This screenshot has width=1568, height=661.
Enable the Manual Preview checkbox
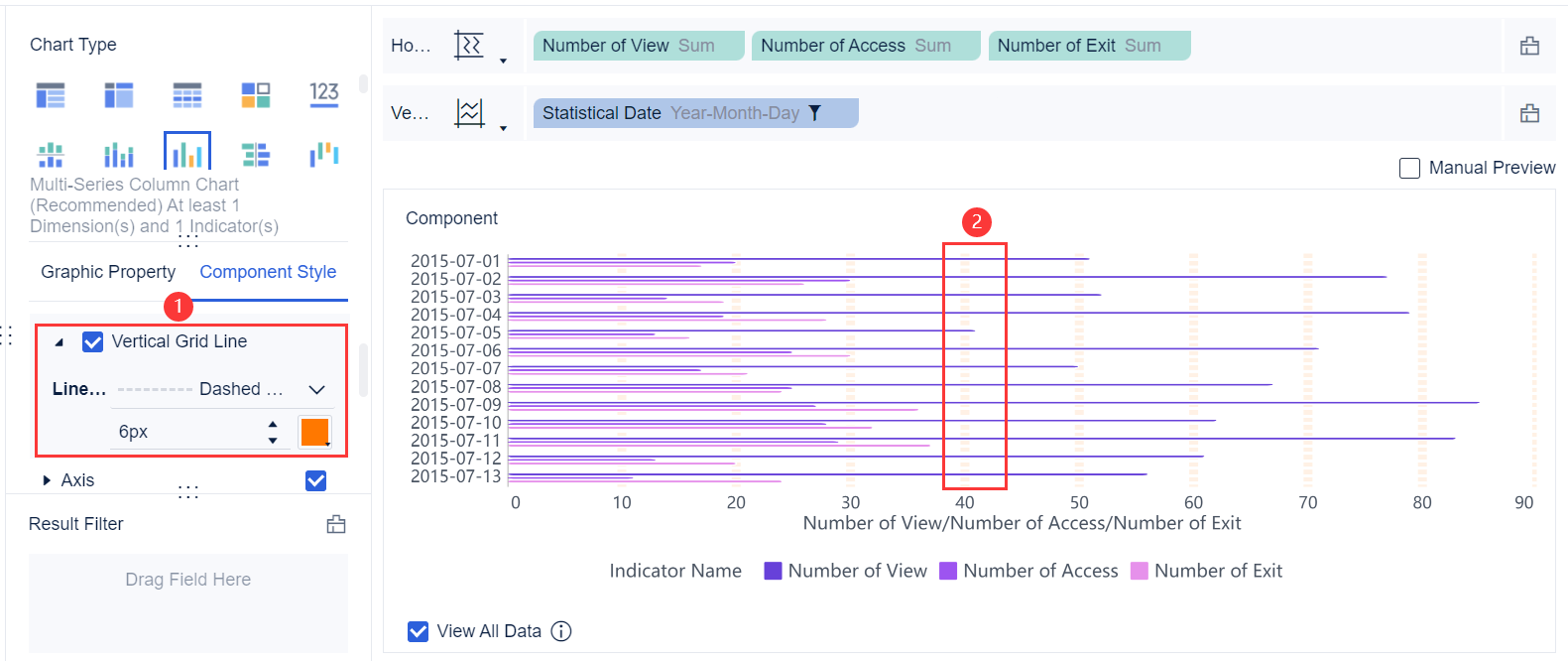point(1409,168)
